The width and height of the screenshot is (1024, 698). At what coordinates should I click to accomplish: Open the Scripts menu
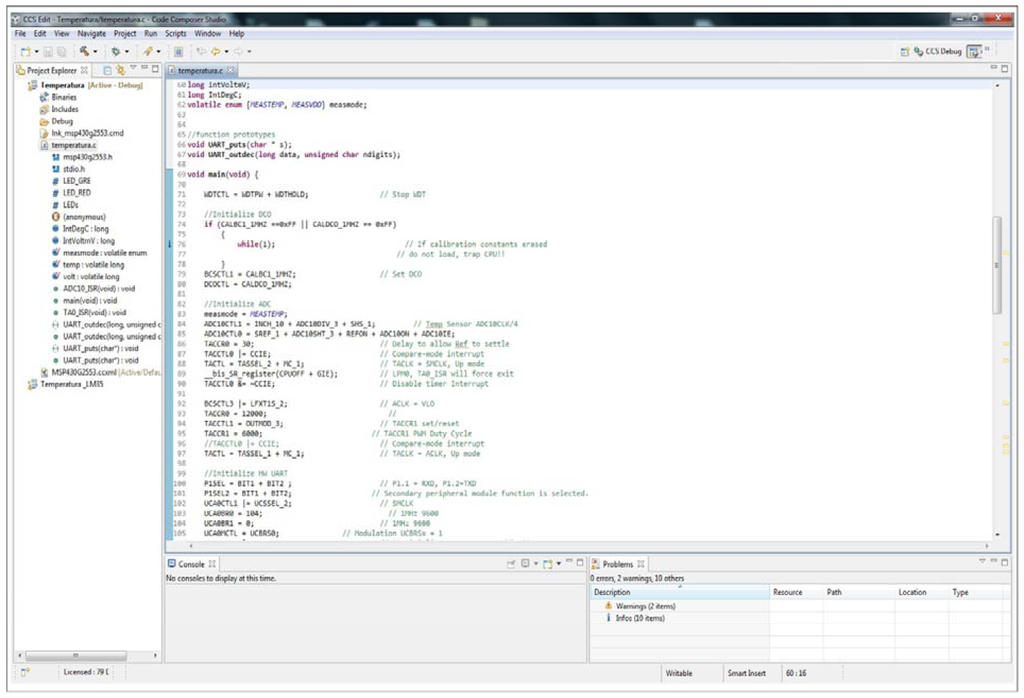click(x=176, y=33)
